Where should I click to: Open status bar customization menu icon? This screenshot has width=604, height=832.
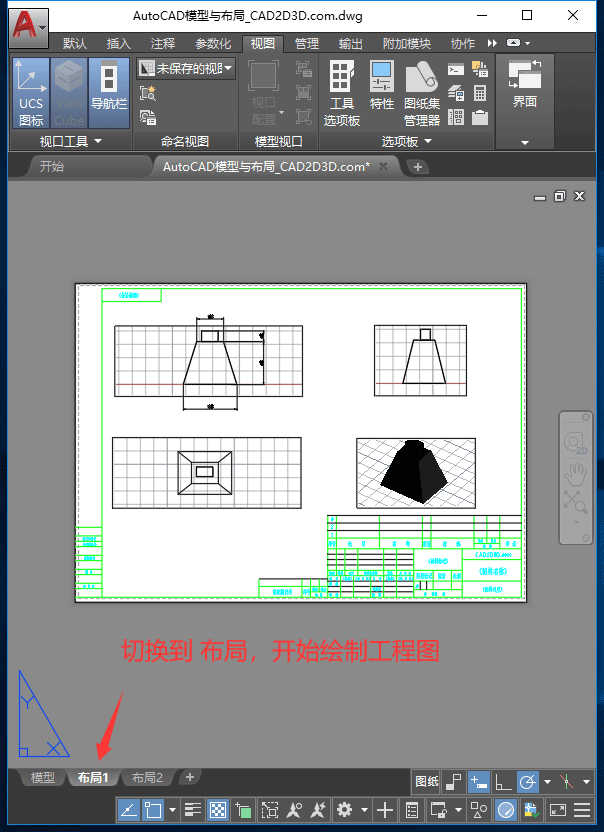click(582, 810)
